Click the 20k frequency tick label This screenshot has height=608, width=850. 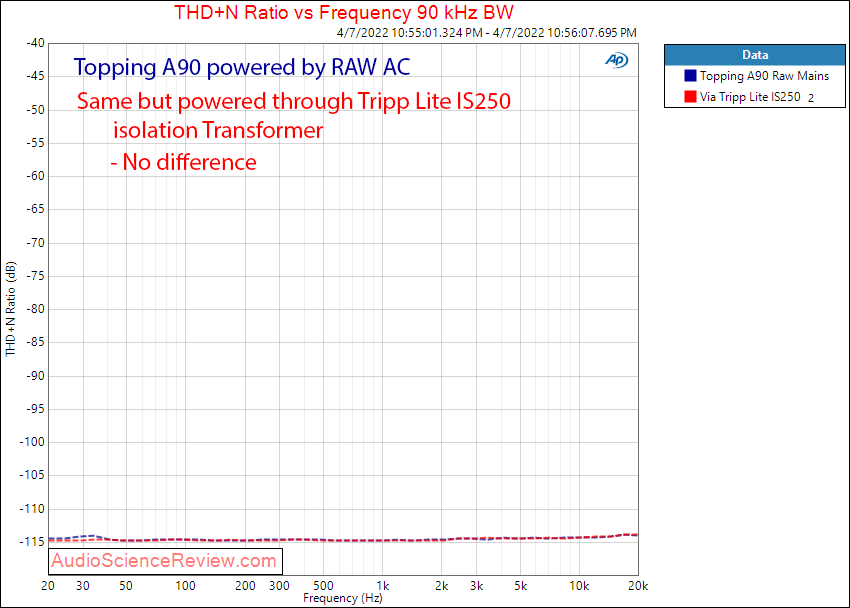pos(638,586)
